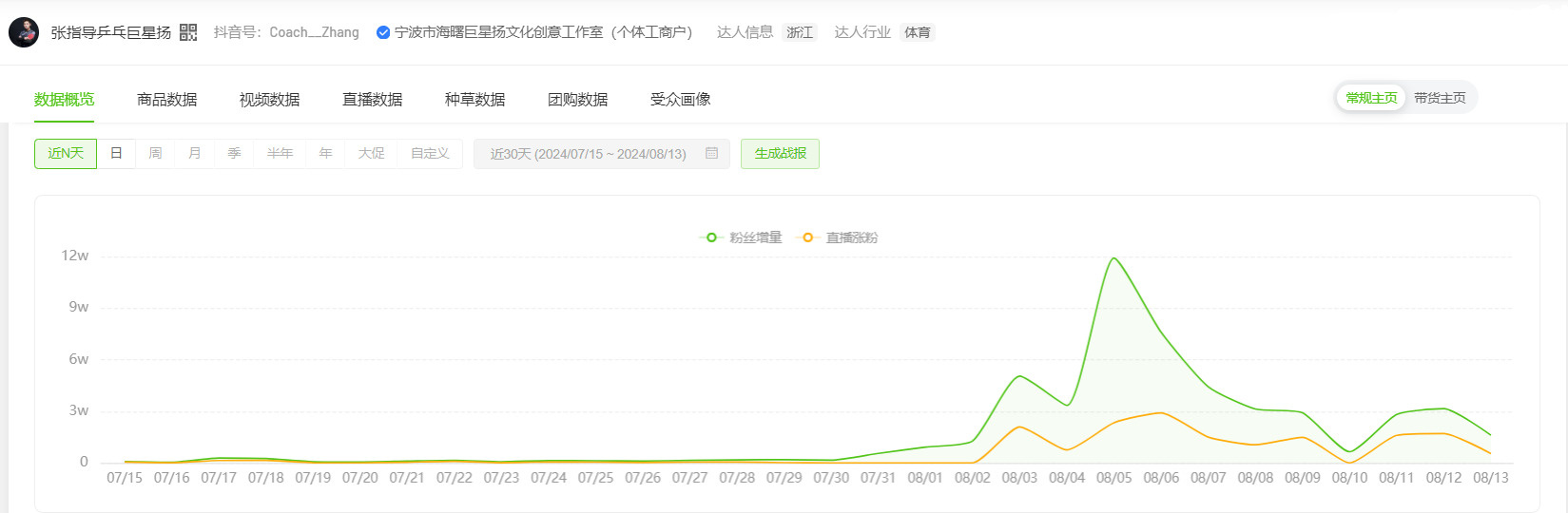This screenshot has height=513, width=1568.
Task: Open the 商品数据 tab
Action: (x=167, y=100)
